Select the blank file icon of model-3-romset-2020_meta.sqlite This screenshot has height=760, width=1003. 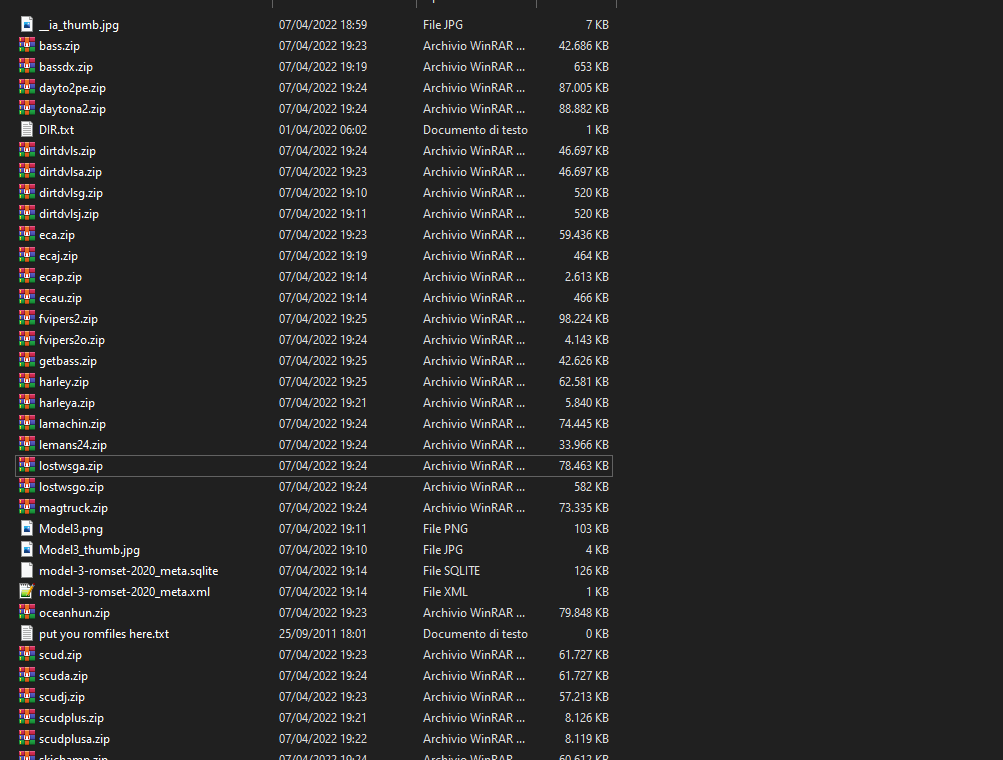(x=27, y=570)
